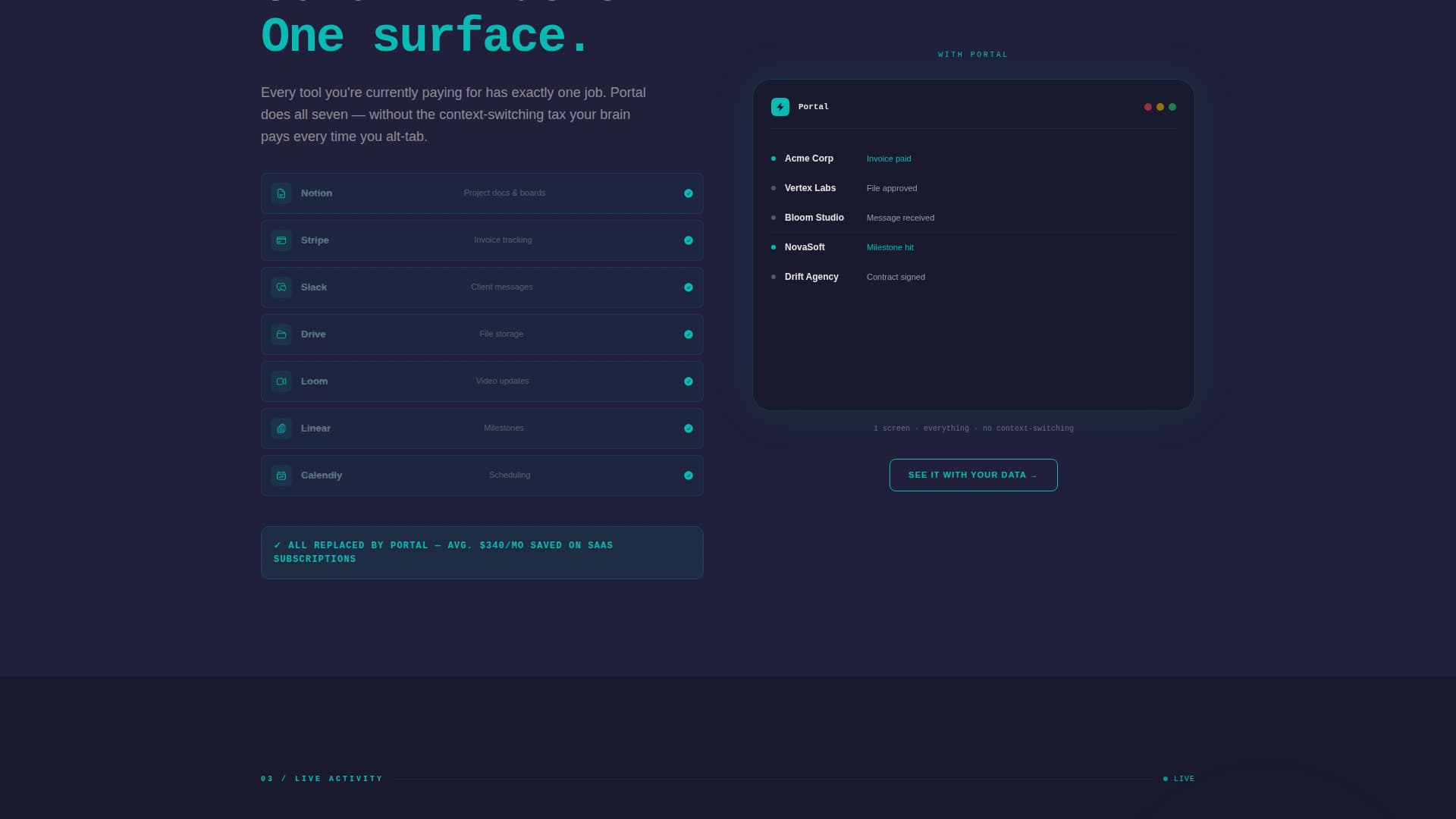
Task: Click the struck-through Notion label
Action: [x=316, y=193]
